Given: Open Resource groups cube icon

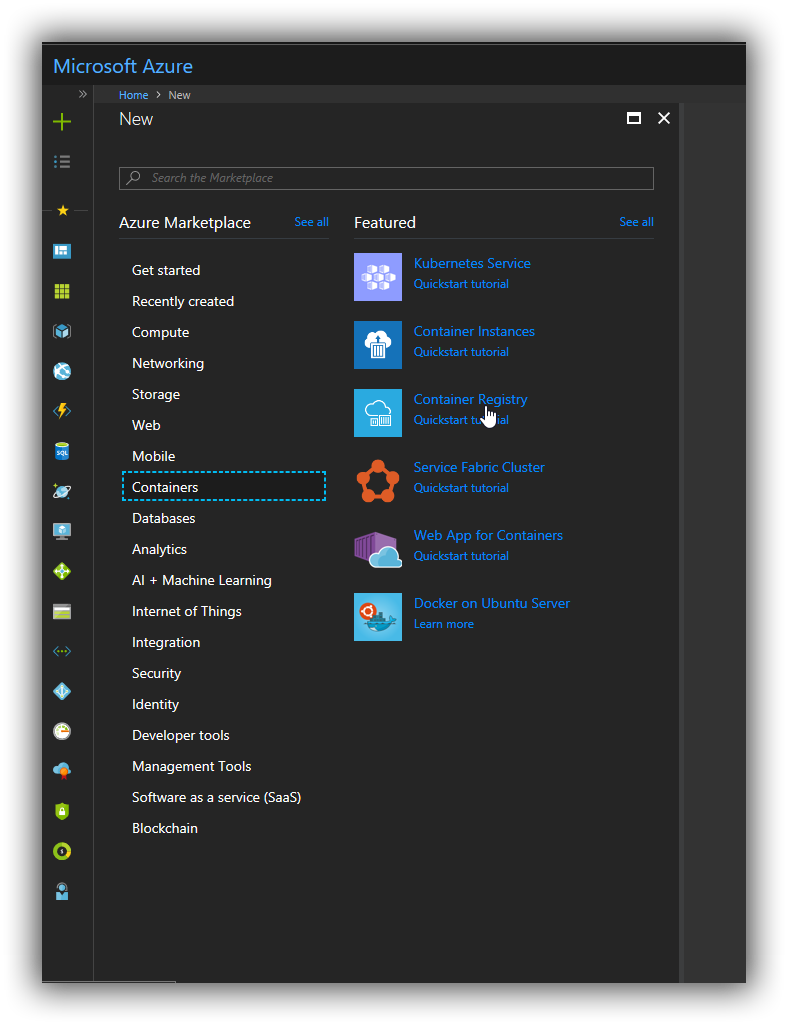Looking at the screenshot, I should click(62, 331).
